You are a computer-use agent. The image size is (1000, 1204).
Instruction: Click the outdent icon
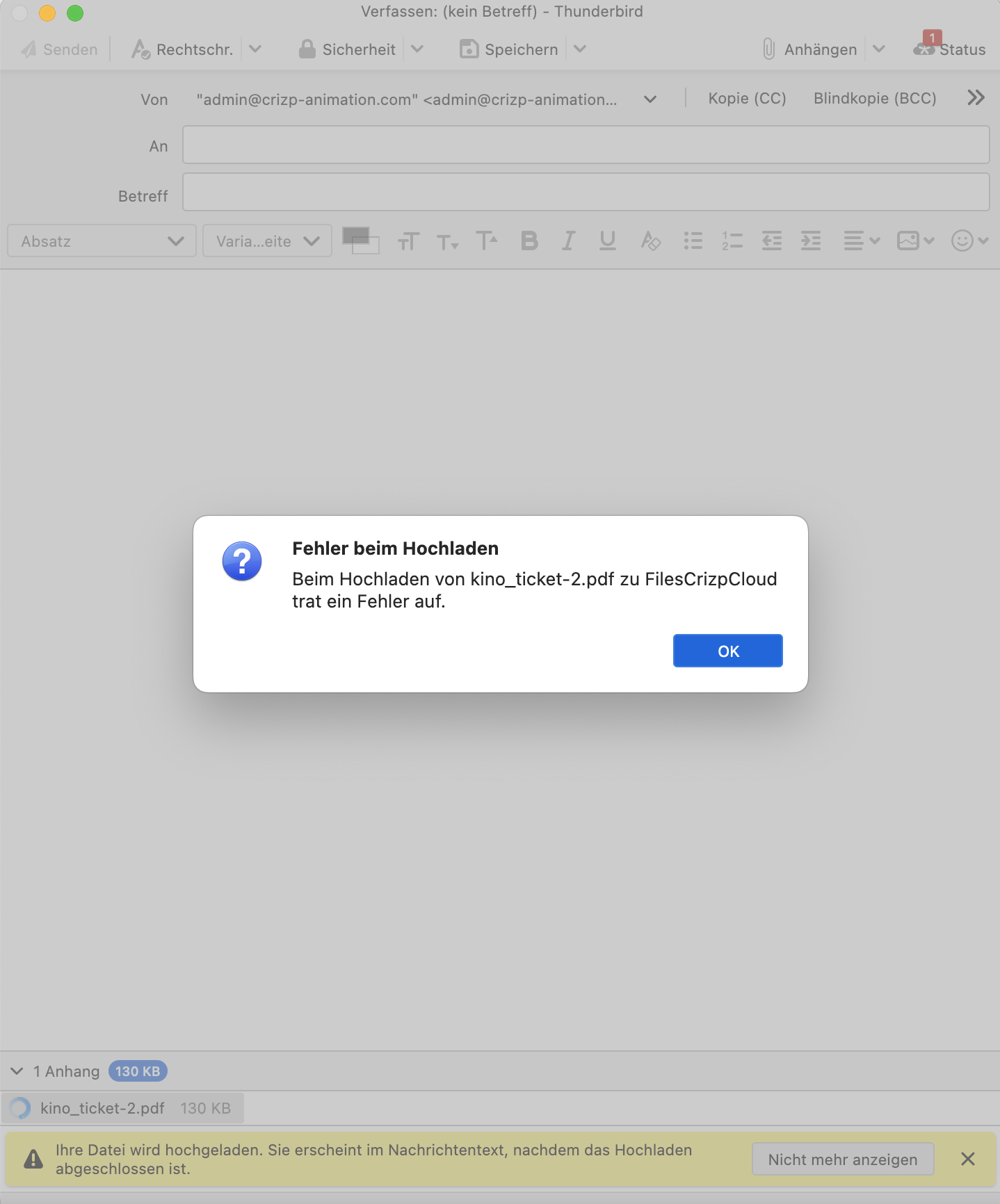coord(772,241)
